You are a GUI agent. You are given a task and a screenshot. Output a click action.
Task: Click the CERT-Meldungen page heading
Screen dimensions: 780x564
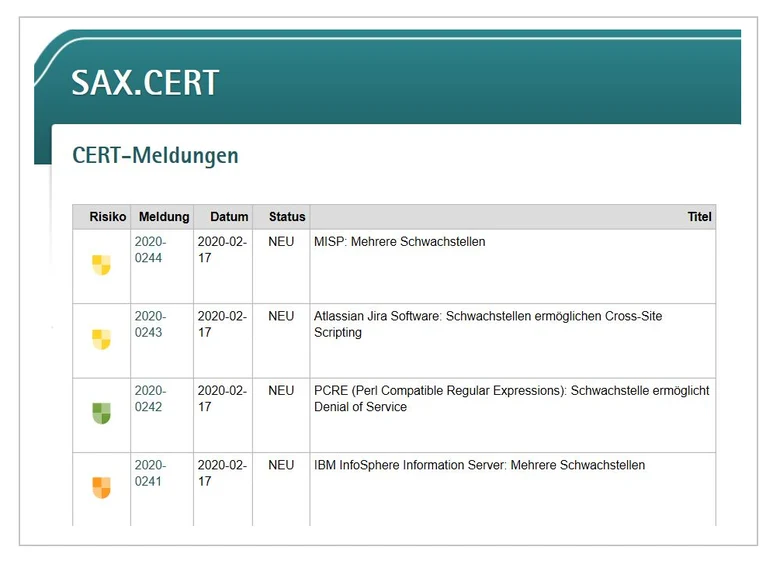tap(155, 156)
